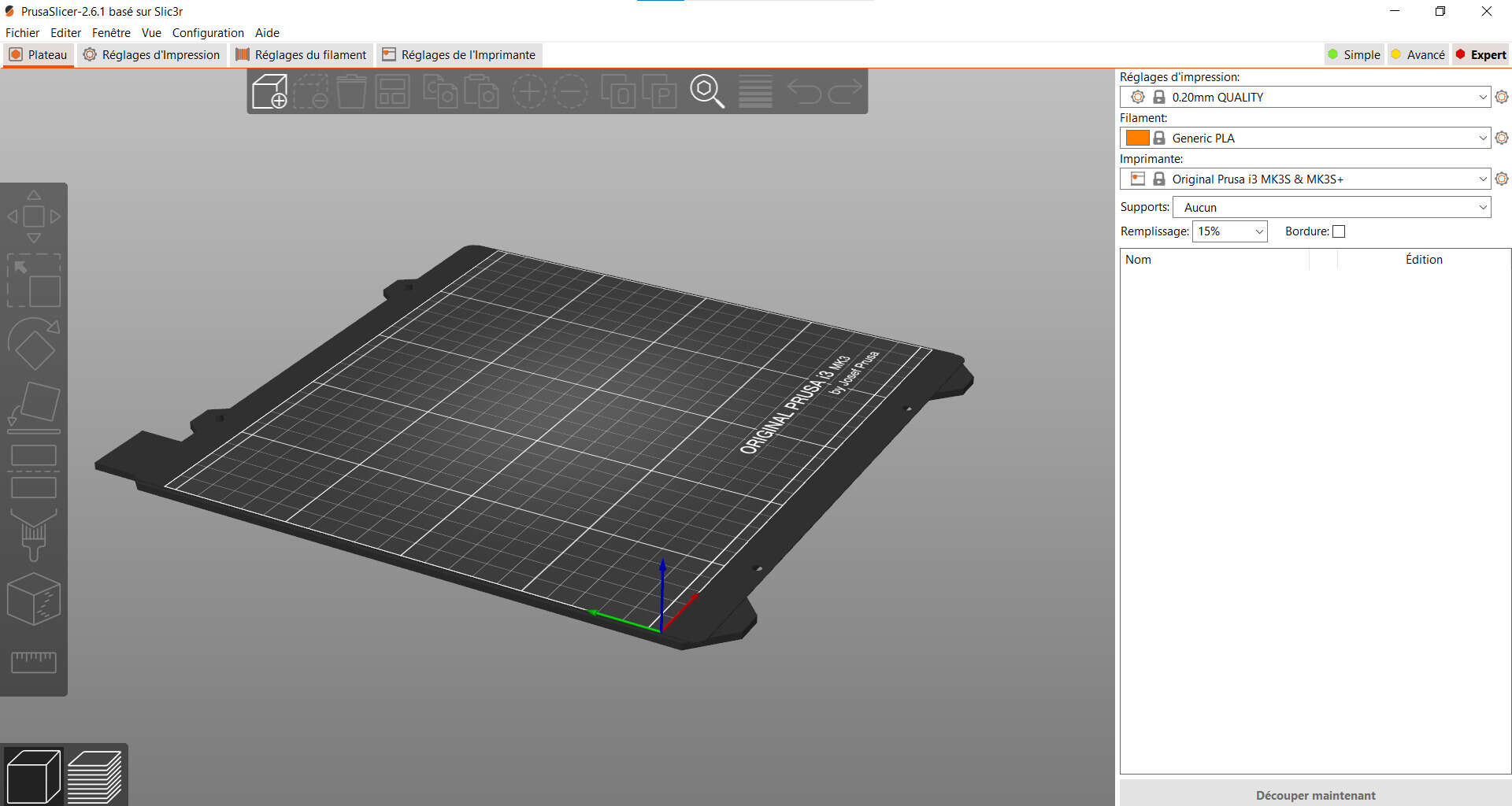This screenshot has width=1512, height=806.
Task: Click the Split to objects icon
Action: [618, 91]
